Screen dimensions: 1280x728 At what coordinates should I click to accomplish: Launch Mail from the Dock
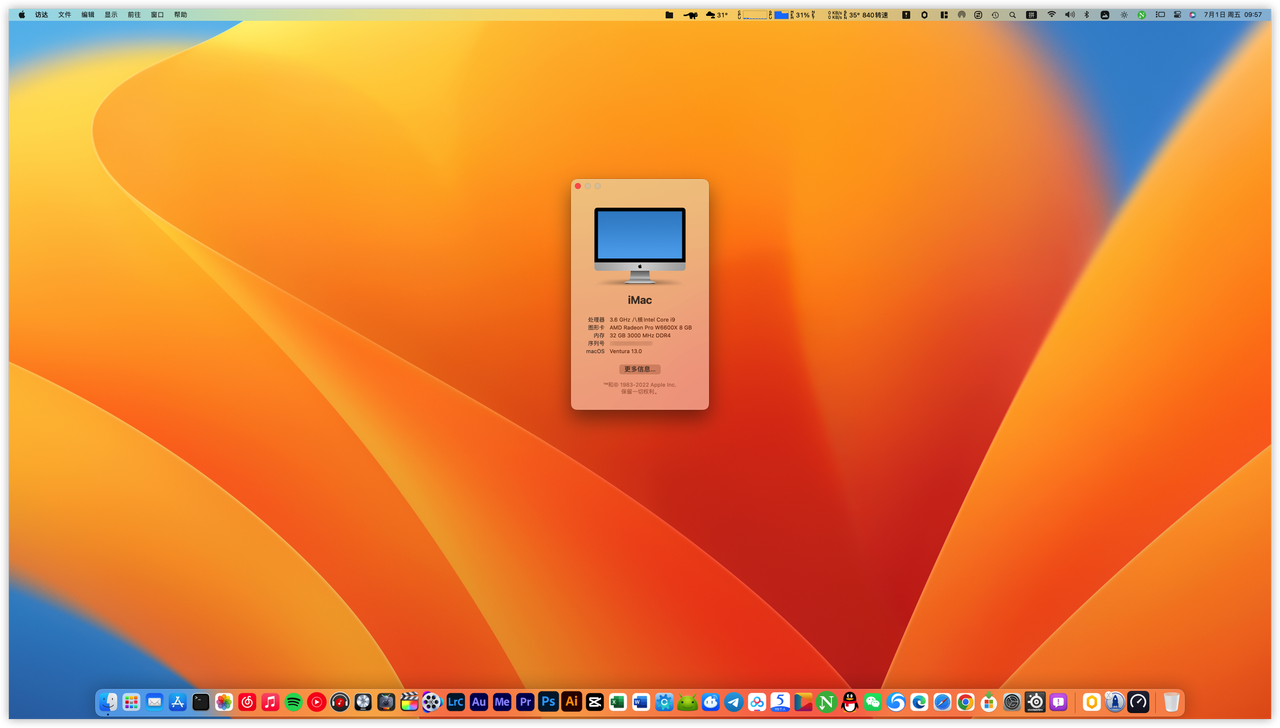coord(154,702)
